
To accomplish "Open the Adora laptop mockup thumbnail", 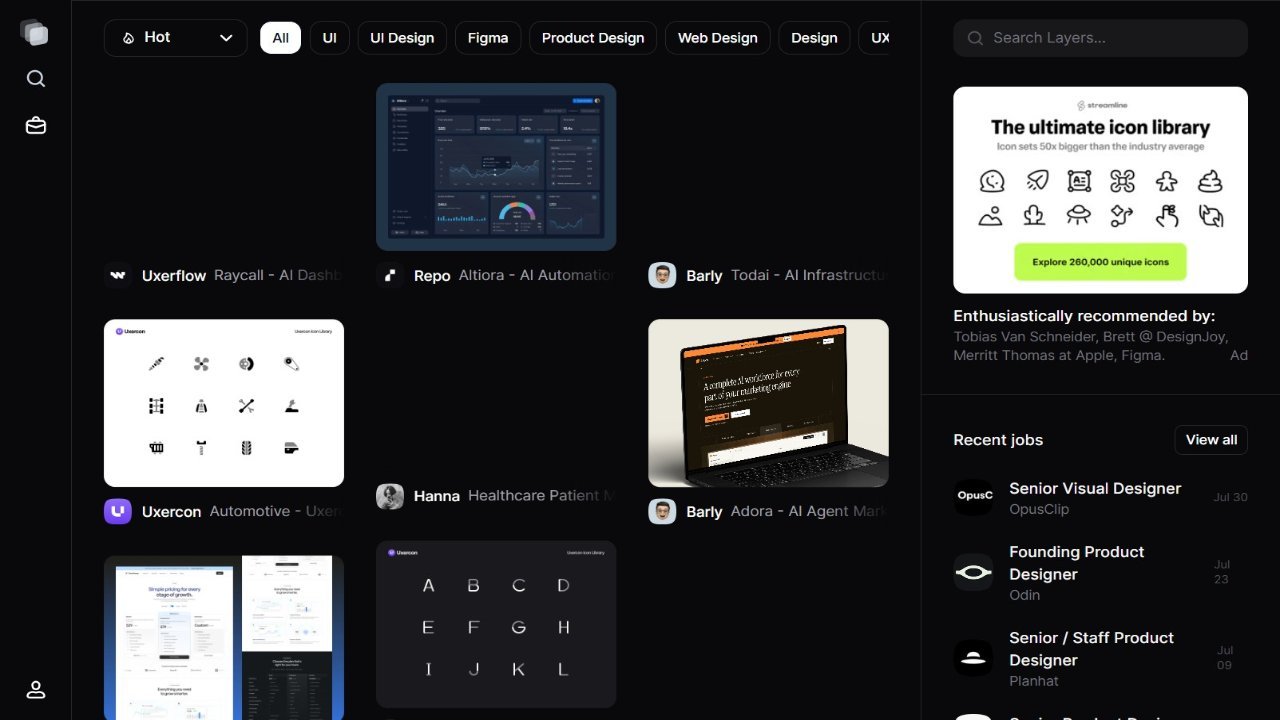I will (x=768, y=403).
